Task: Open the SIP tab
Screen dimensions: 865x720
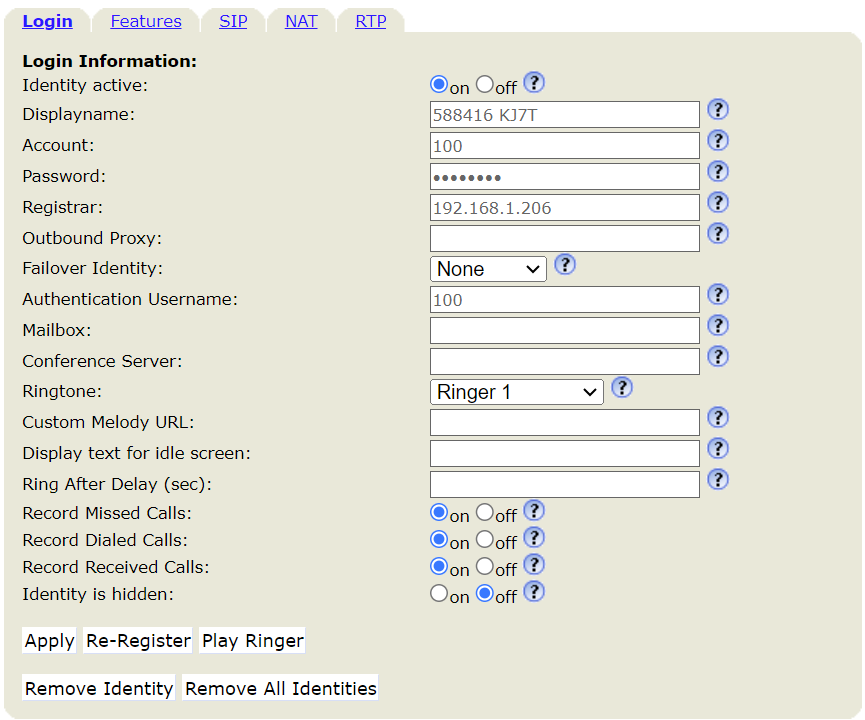Action: point(233,21)
